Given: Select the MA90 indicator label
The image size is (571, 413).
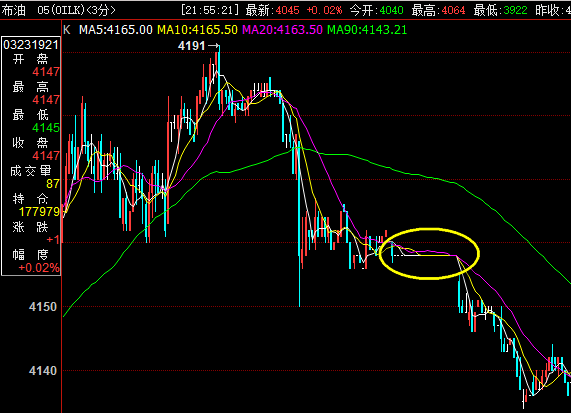Looking at the screenshot, I should (x=367, y=30).
